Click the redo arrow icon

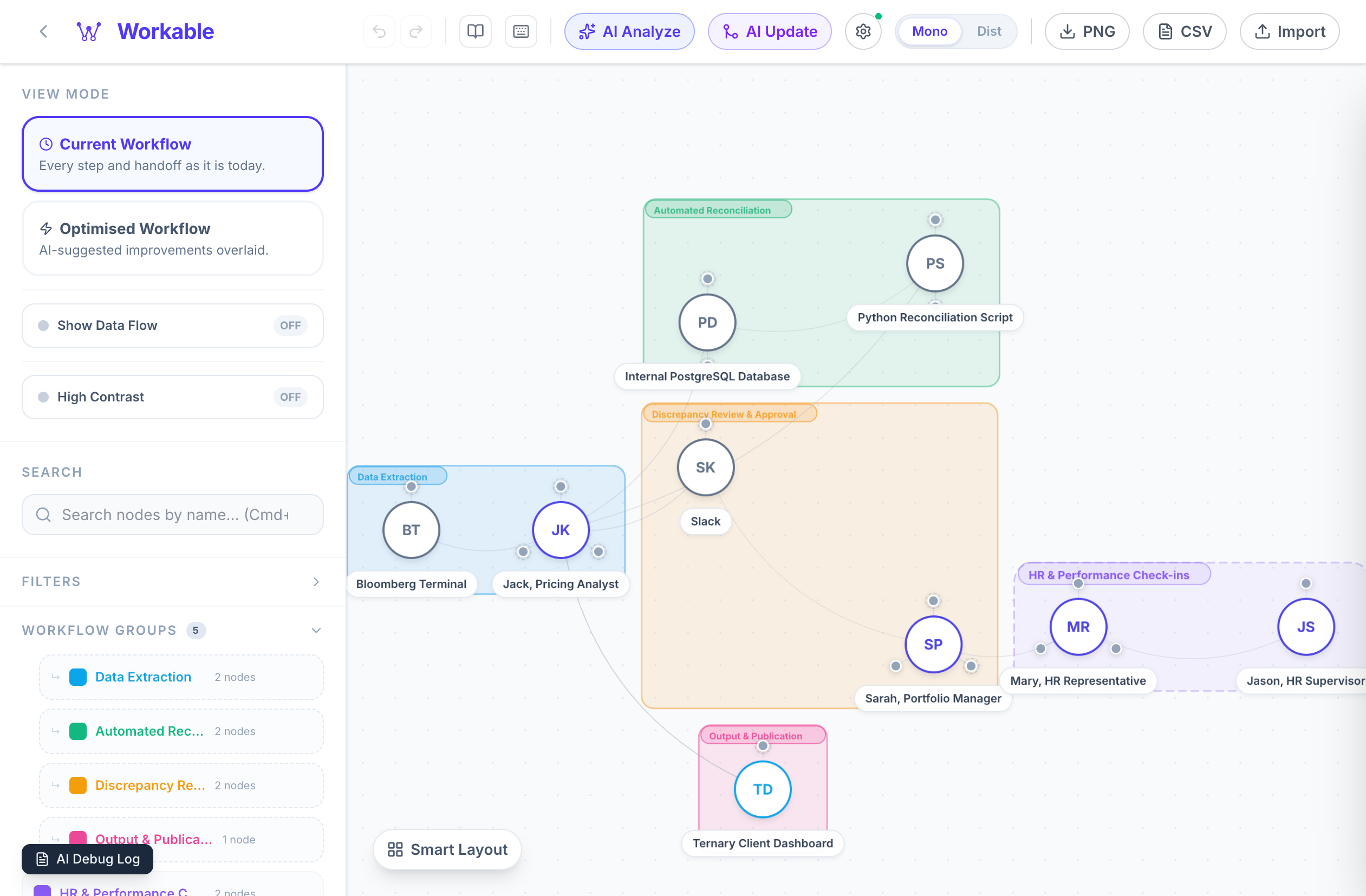pos(416,31)
